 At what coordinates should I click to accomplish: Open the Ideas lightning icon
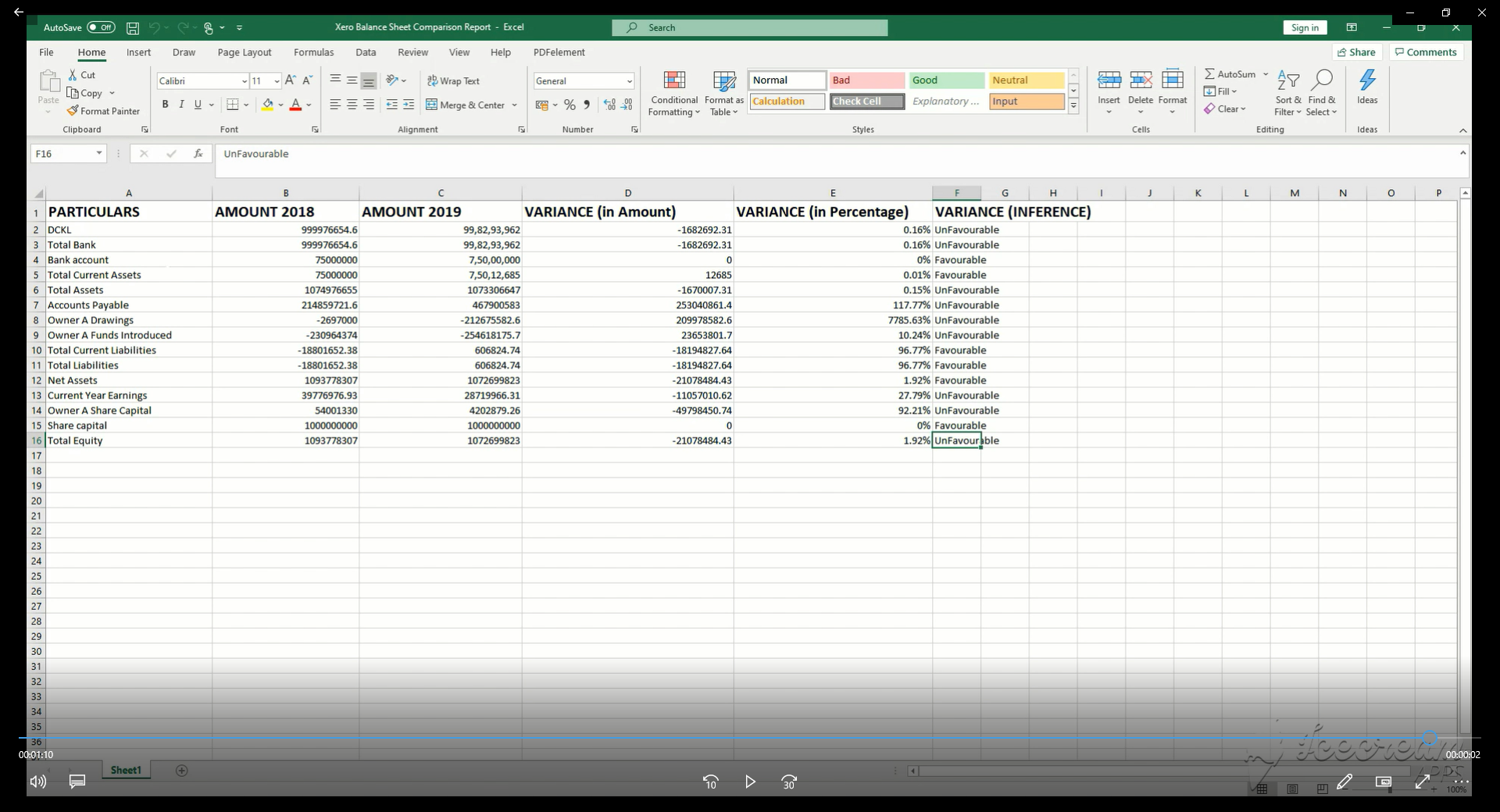(1367, 81)
